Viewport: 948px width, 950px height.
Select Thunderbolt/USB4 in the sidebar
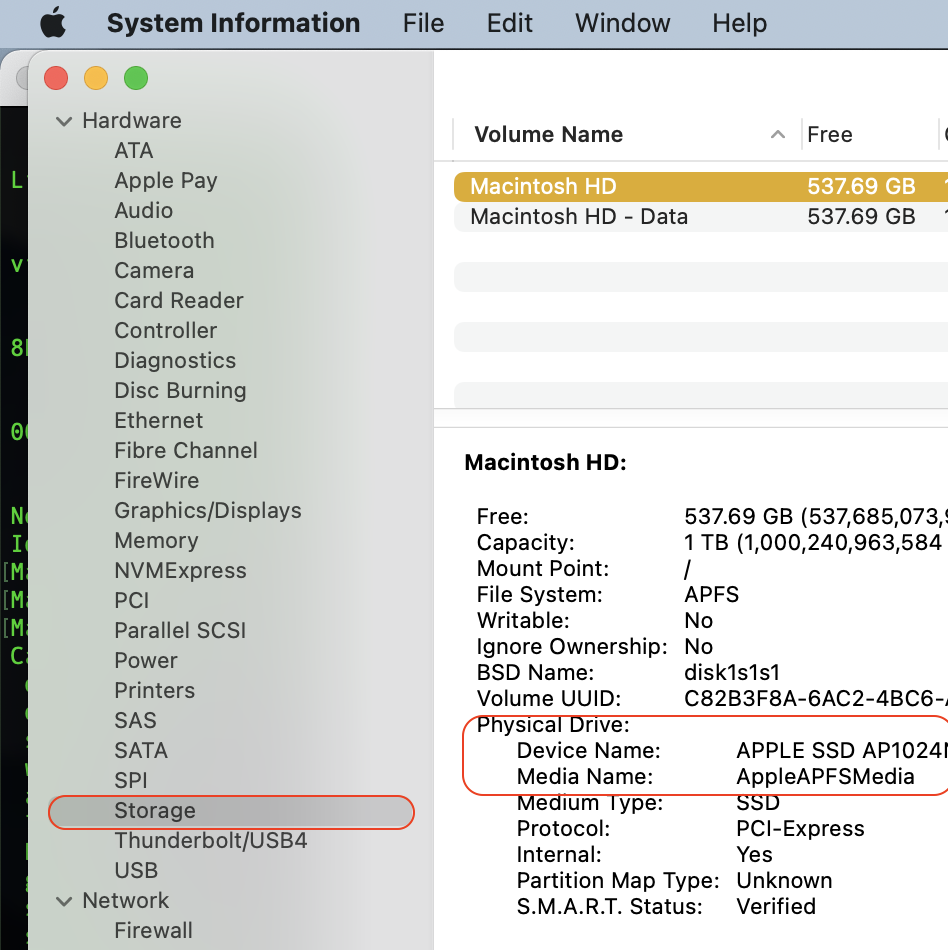click(x=211, y=840)
